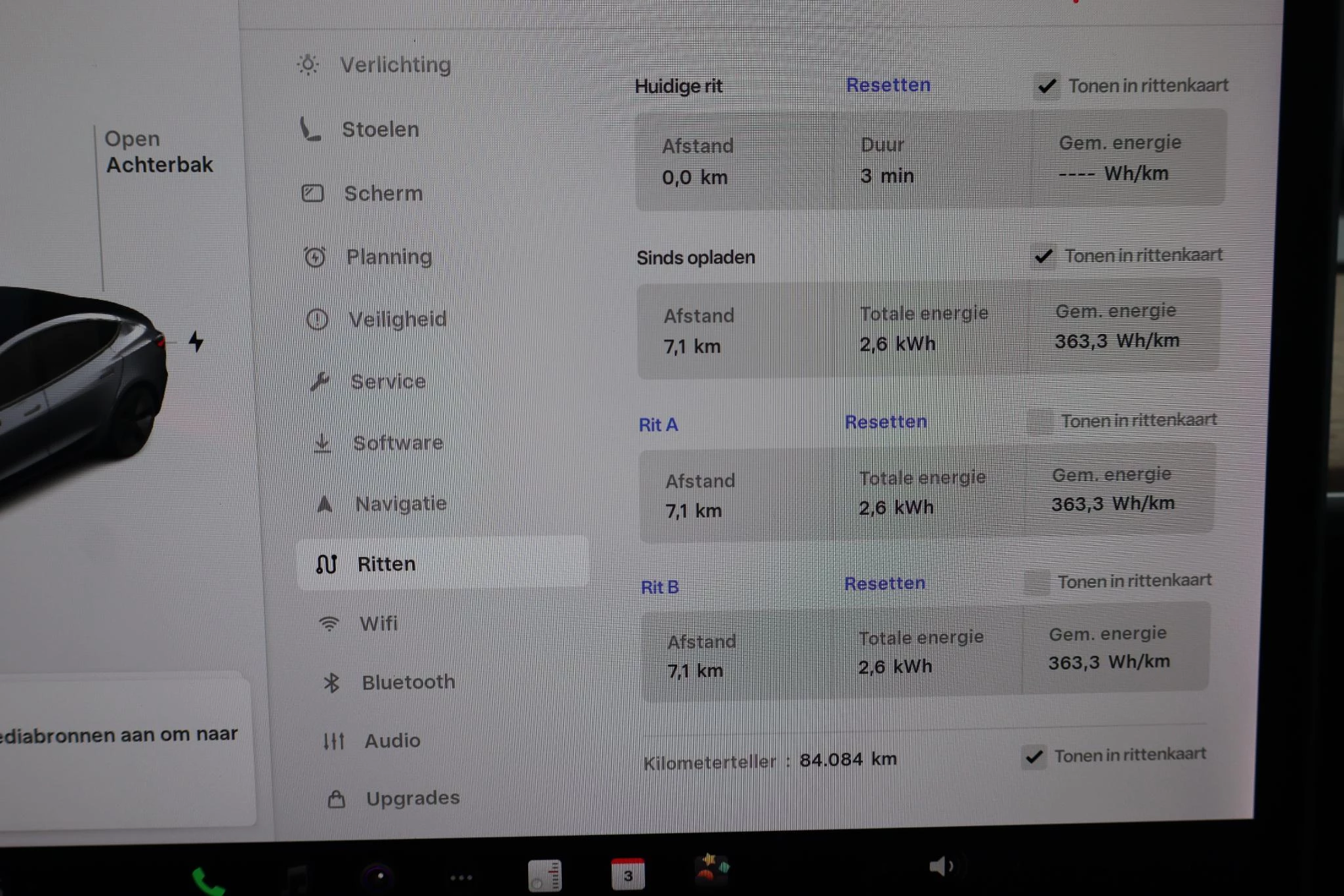Reset the Huidige rit trip
This screenshot has height=896, width=1344.
[x=887, y=85]
